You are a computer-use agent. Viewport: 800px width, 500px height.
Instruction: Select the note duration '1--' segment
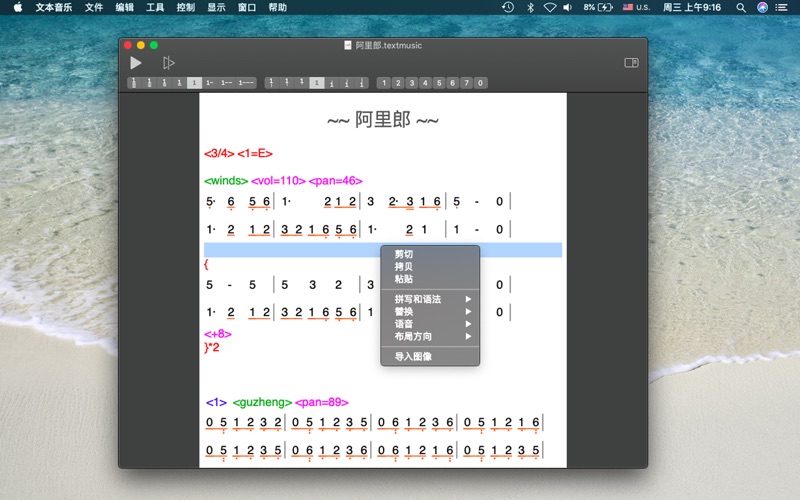(x=226, y=83)
